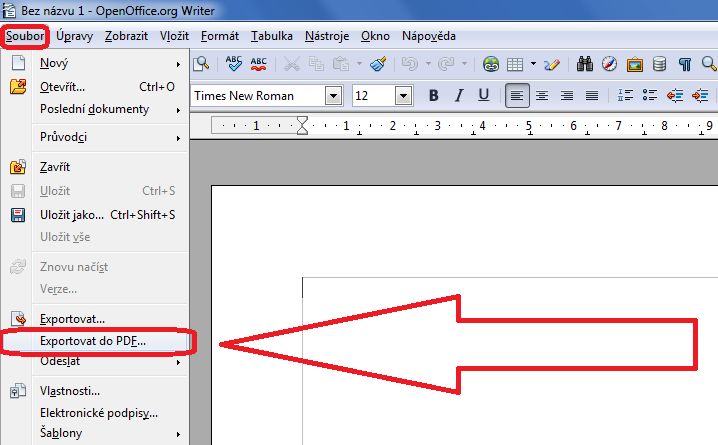Click the ruler indent hourglass marker
Viewport: 718px width, 445px height.
(302, 125)
